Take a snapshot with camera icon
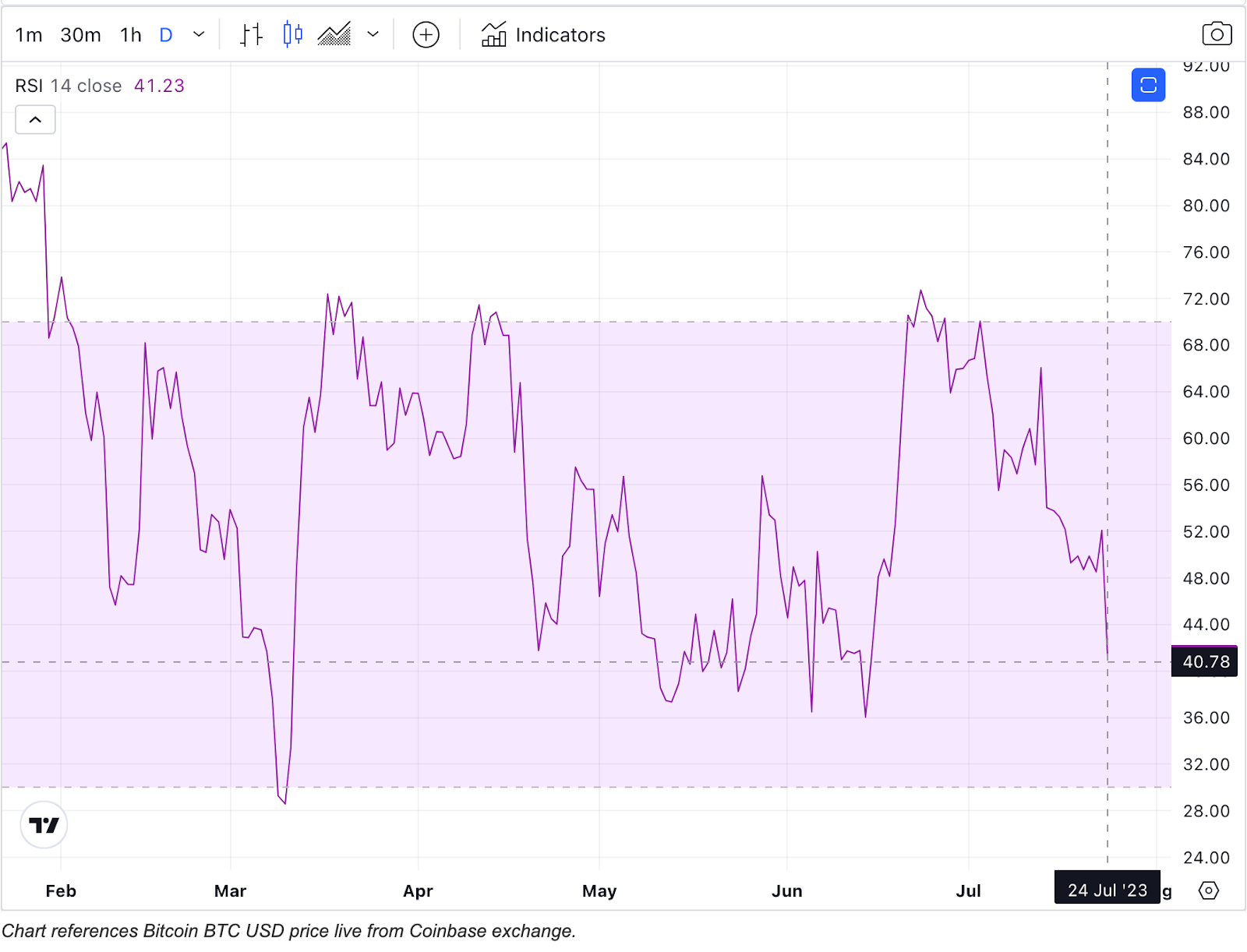The width and height of the screenshot is (1247, 952). (1217, 34)
